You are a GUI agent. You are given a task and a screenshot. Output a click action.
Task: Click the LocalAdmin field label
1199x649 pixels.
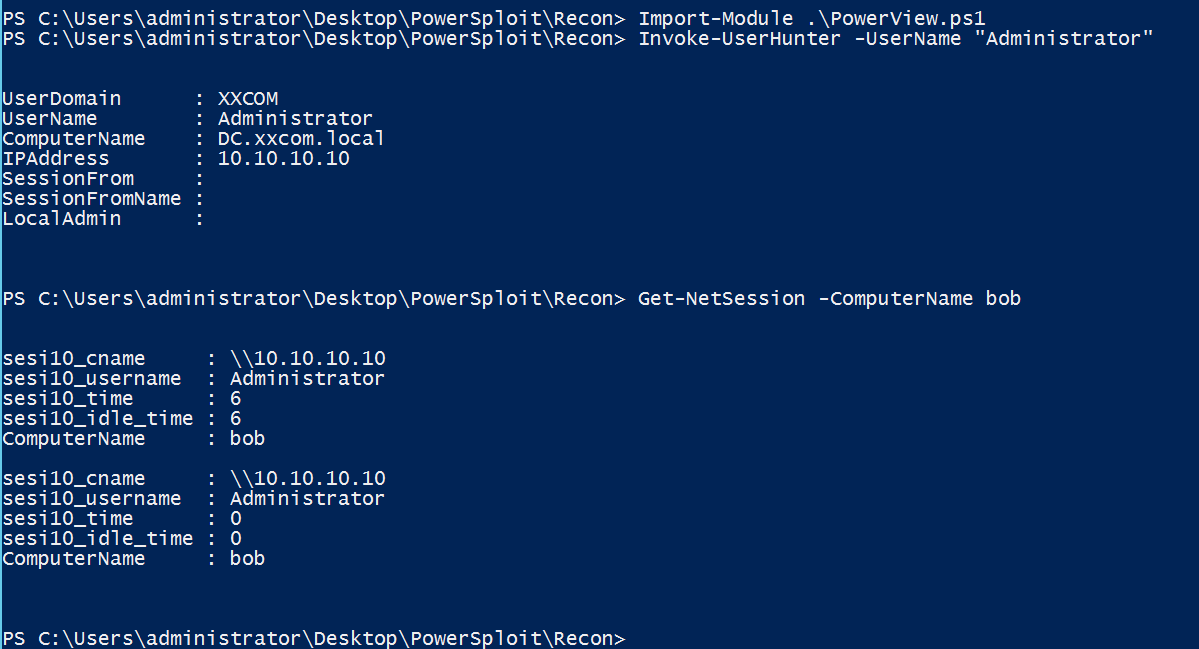click(62, 218)
